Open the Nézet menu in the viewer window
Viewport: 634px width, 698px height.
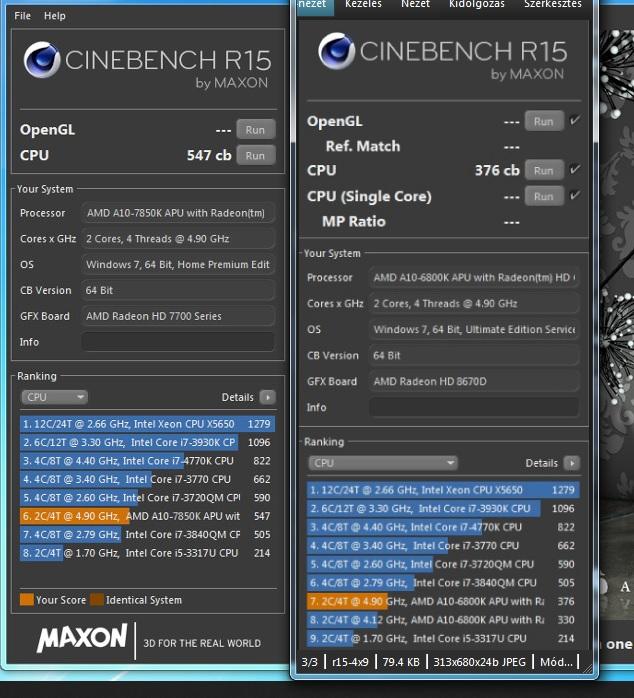(x=415, y=4)
